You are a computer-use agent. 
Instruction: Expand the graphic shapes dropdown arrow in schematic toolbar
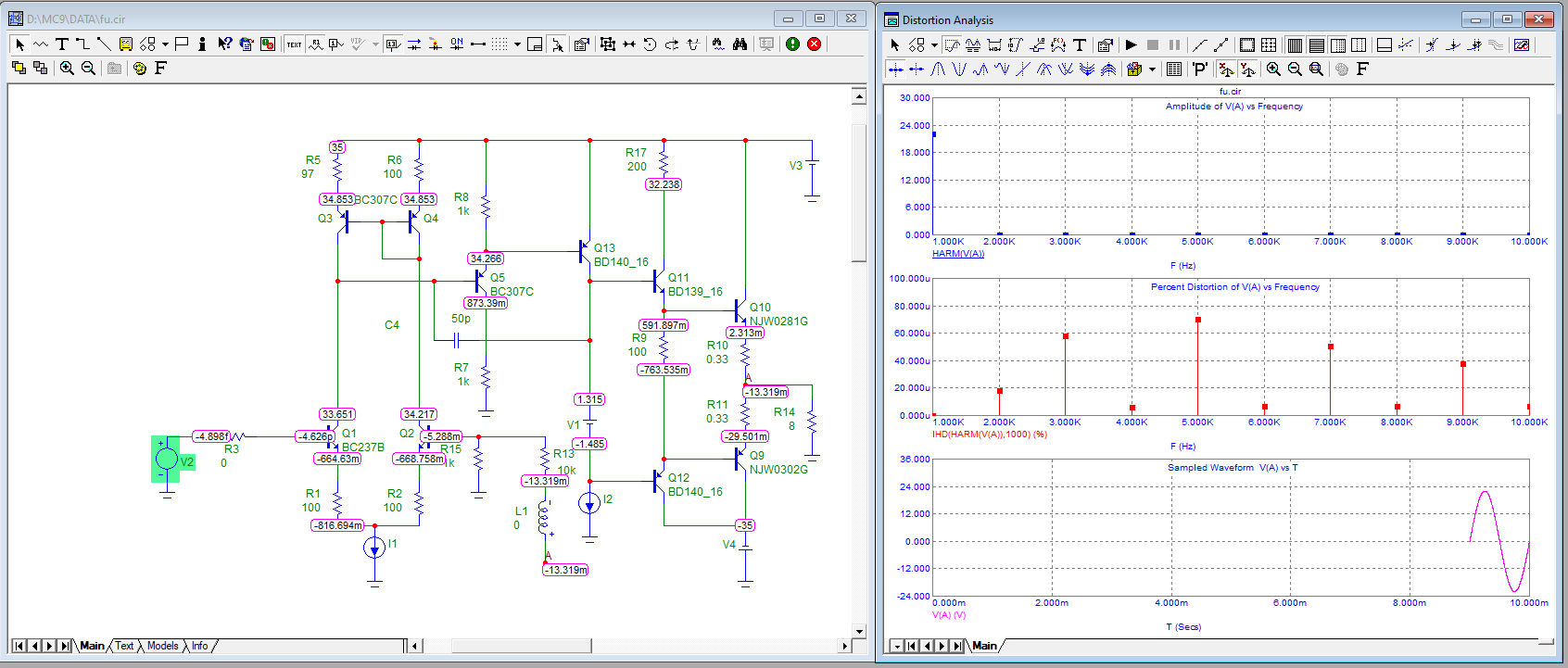pos(165,44)
